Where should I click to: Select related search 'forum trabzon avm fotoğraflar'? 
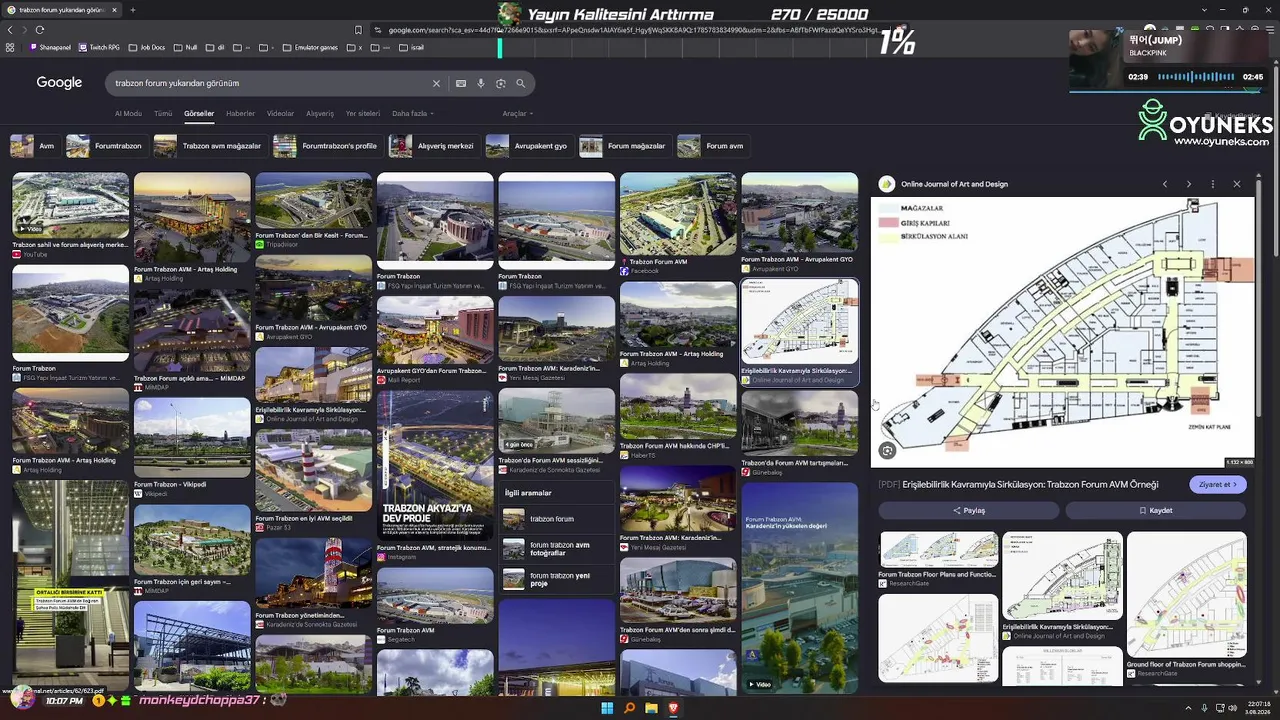[556, 549]
